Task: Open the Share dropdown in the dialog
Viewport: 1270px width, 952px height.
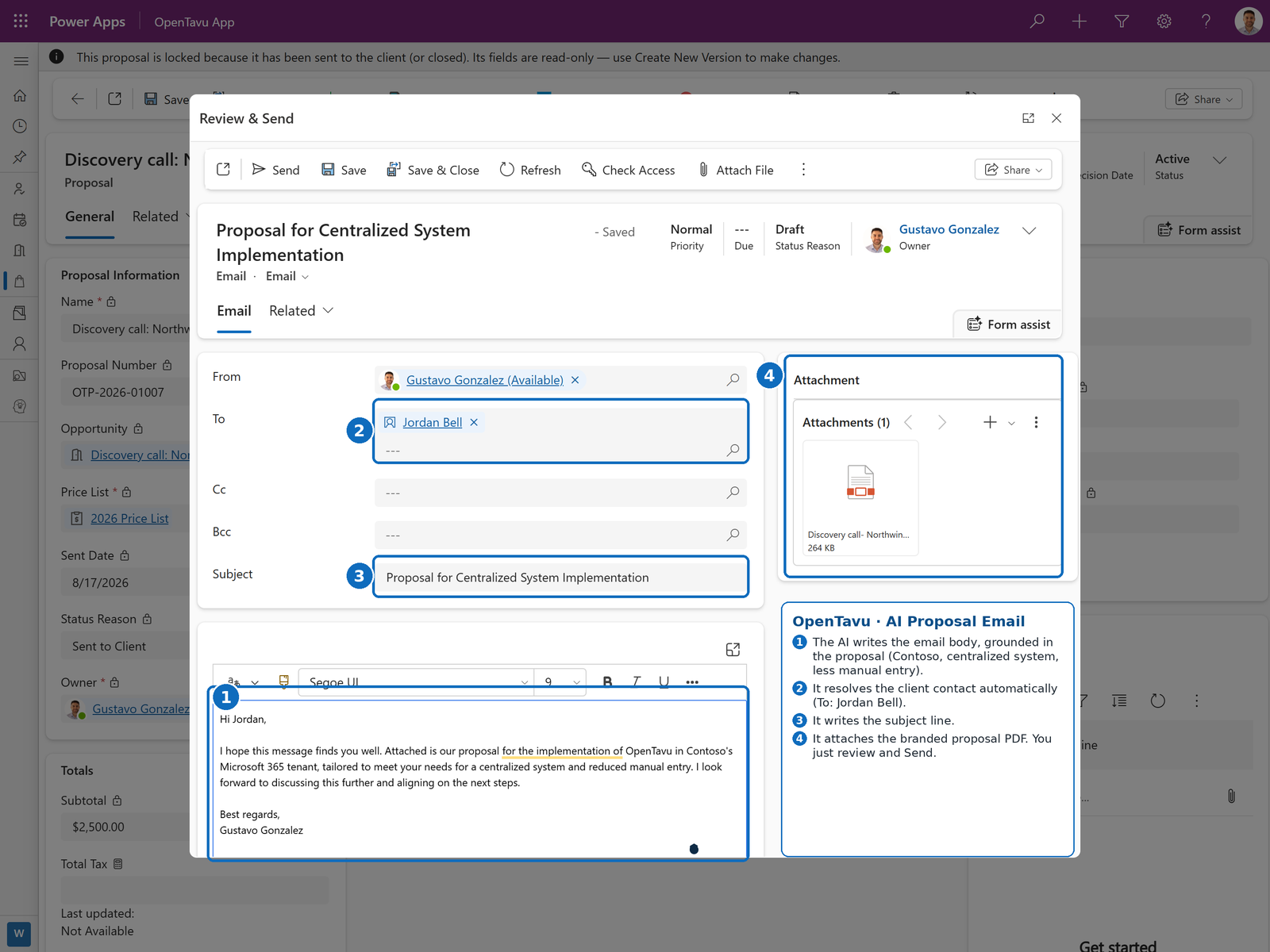Action: pyautogui.click(x=1013, y=170)
